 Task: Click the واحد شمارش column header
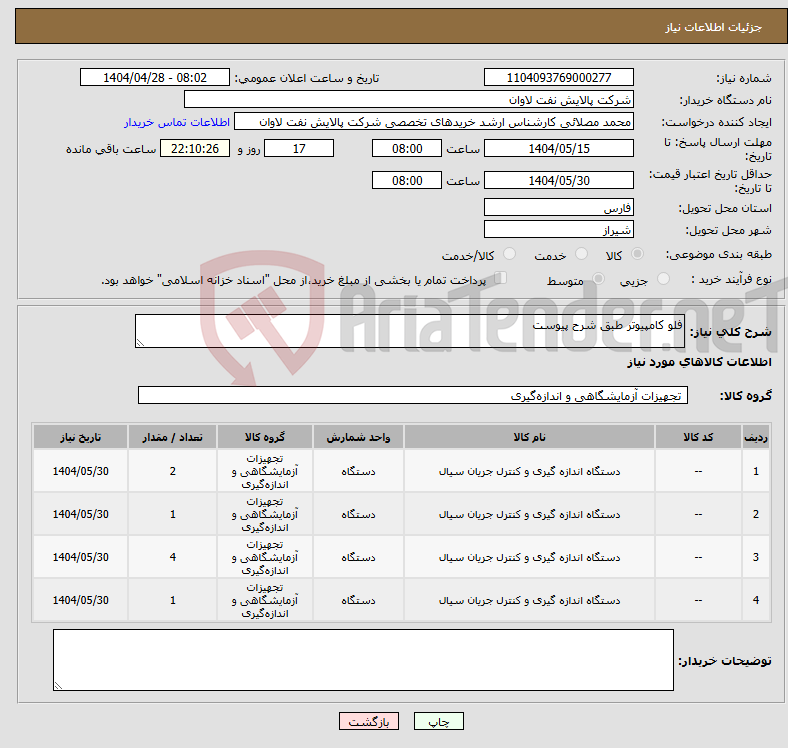point(358,437)
